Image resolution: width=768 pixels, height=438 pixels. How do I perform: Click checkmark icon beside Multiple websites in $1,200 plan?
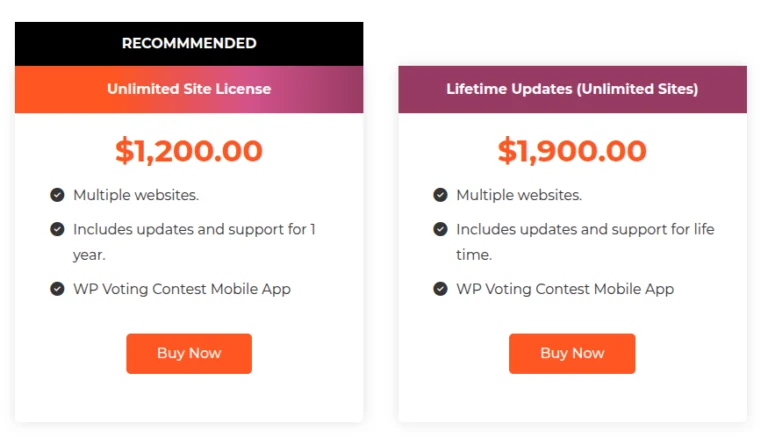click(58, 195)
